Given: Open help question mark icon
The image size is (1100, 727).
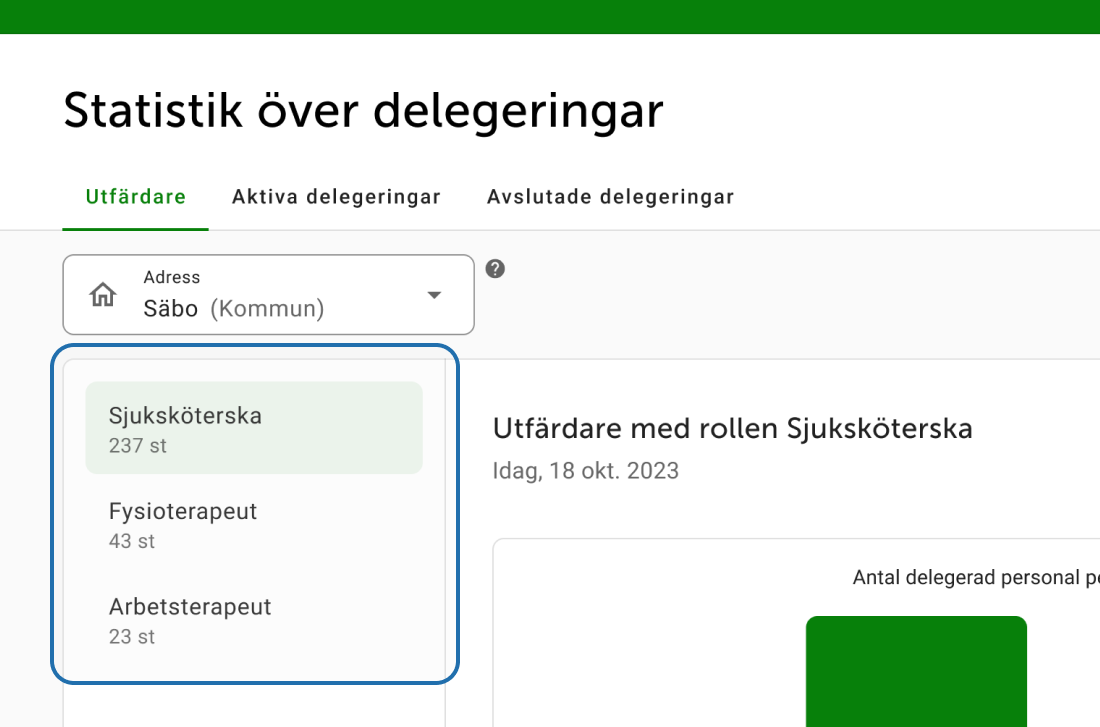Looking at the screenshot, I should [495, 269].
